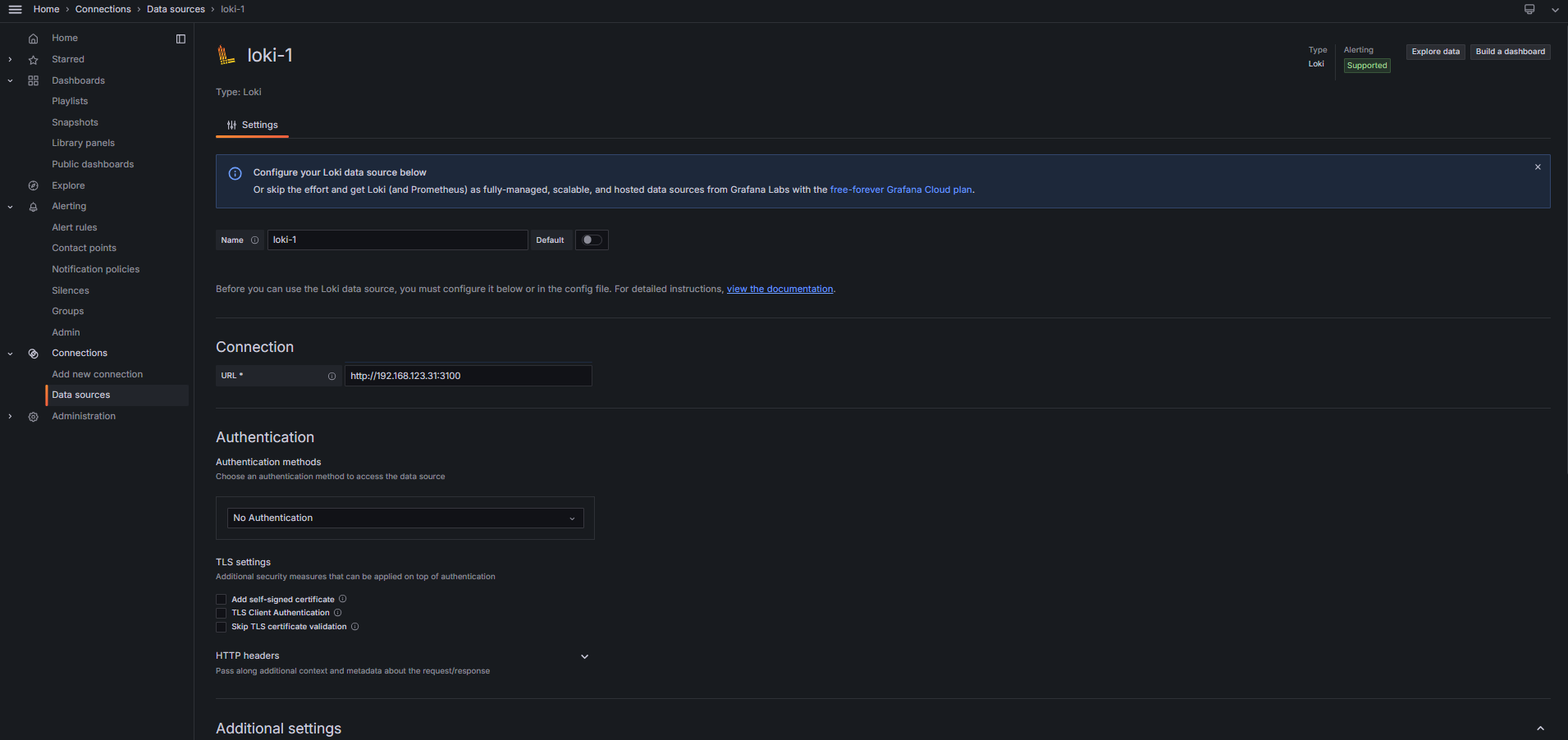
Task: Open the top-right chevron dropdown
Action: pyautogui.click(x=1555, y=10)
